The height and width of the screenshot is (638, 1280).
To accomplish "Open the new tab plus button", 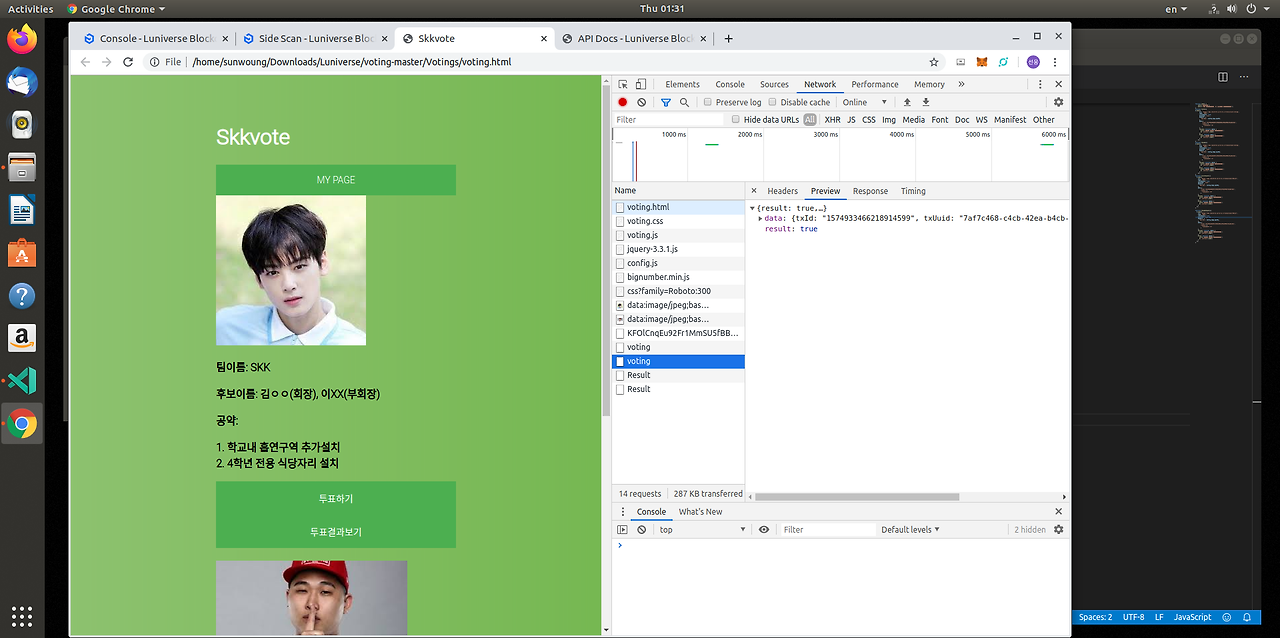I will tap(728, 39).
